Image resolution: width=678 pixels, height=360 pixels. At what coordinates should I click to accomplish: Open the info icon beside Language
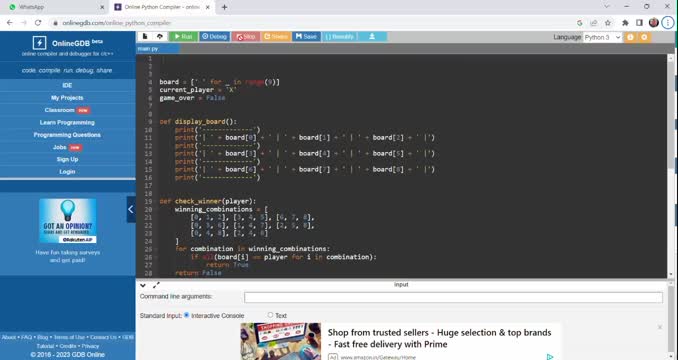630,37
